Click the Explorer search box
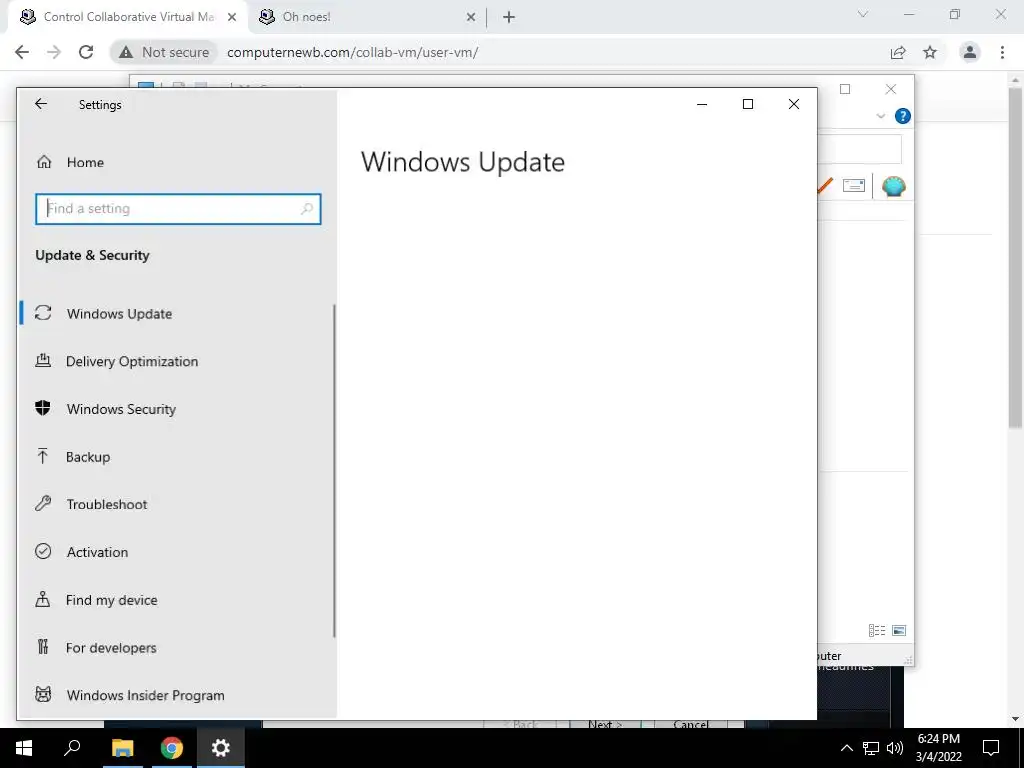1024x768 pixels. [859, 149]
